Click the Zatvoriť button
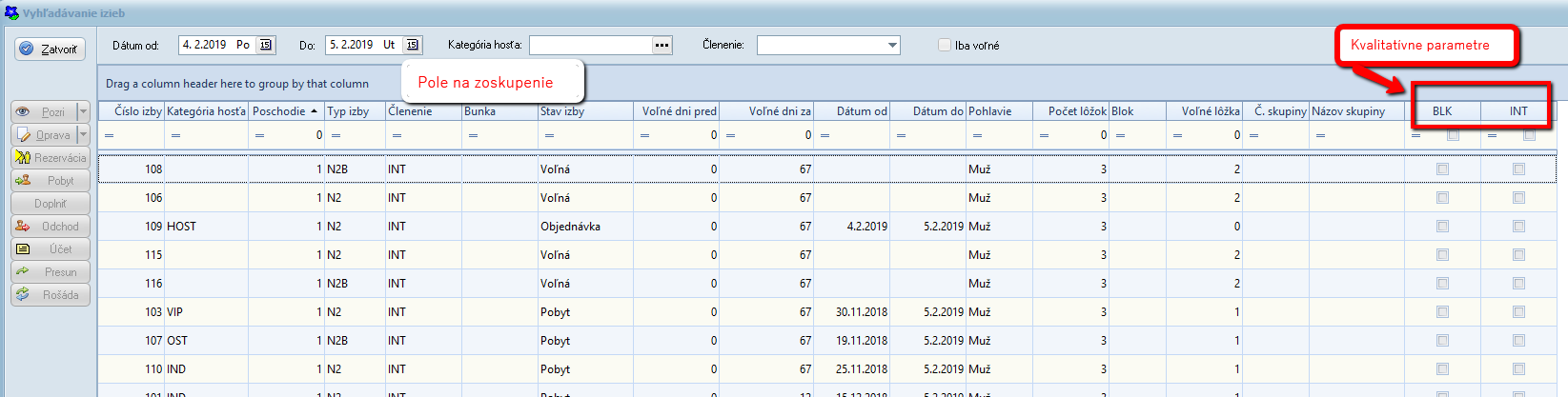 (51, 49)
